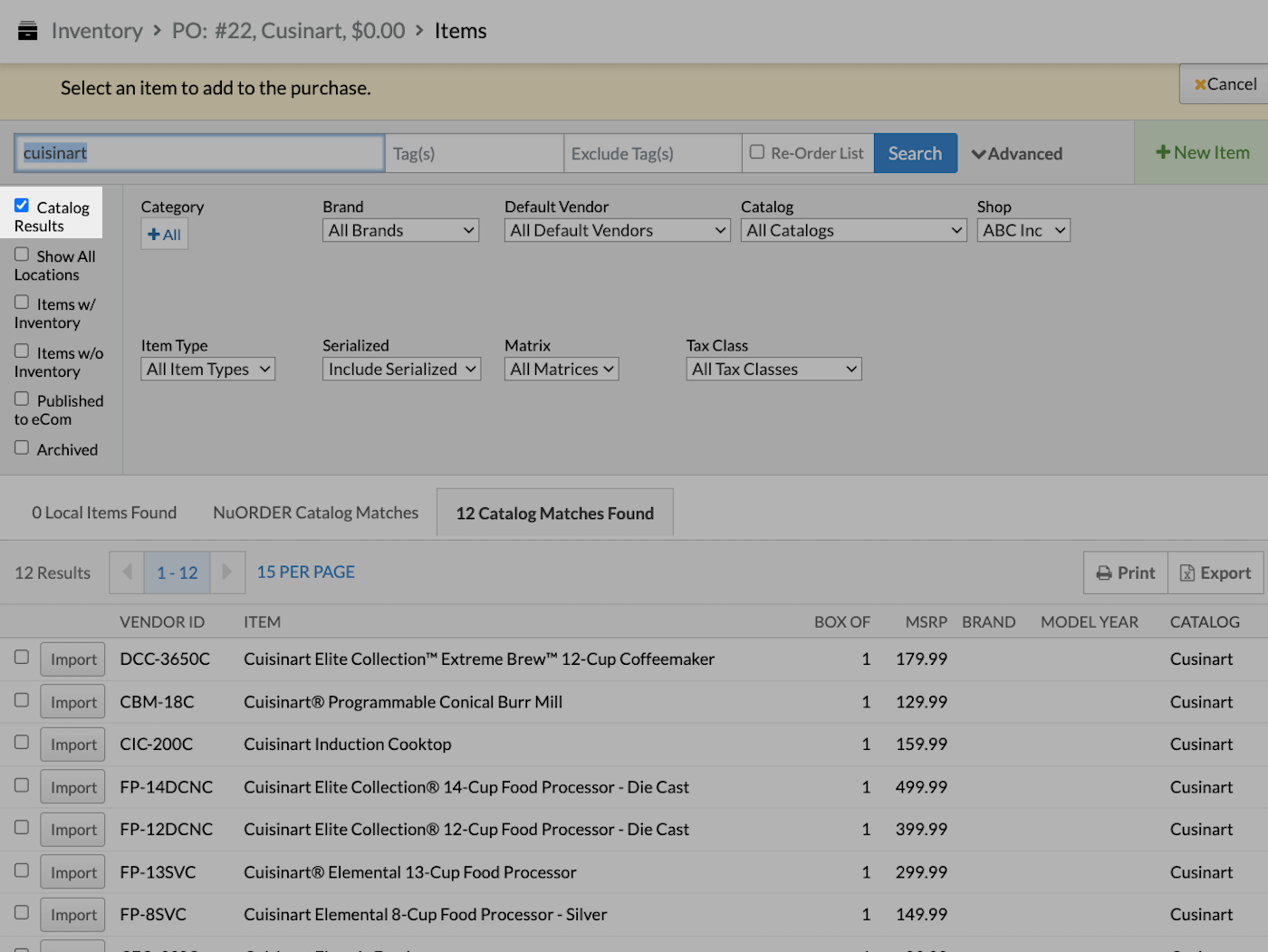The image size is (1268, 952).
Task: Click the Inventory breadcrumb box icon
Action: point(27,29)
